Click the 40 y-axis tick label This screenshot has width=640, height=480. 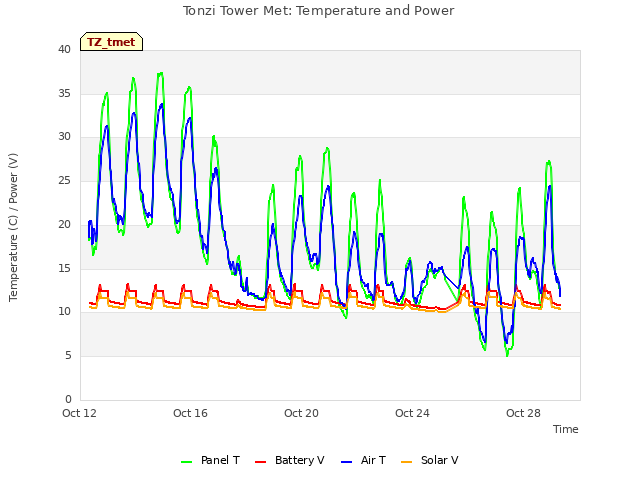[64, 49]
